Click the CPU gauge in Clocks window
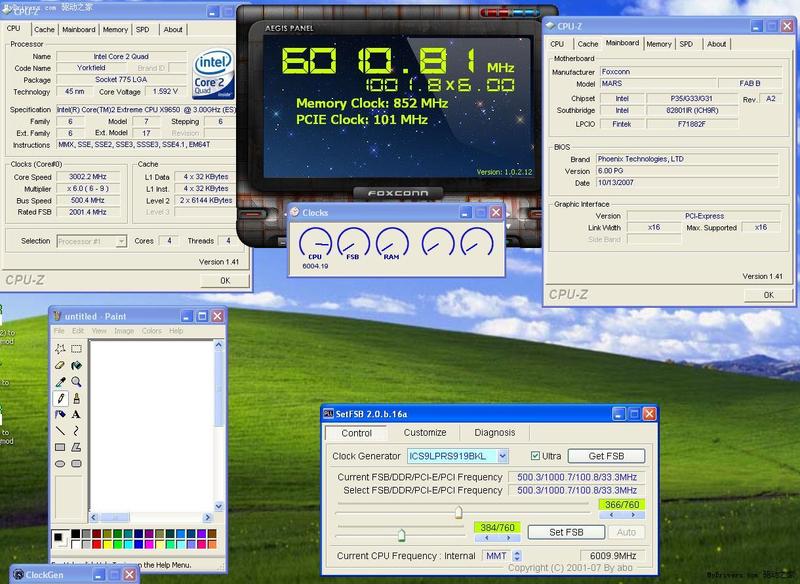This screenshot has width=800, height=584. click(315, 244)
